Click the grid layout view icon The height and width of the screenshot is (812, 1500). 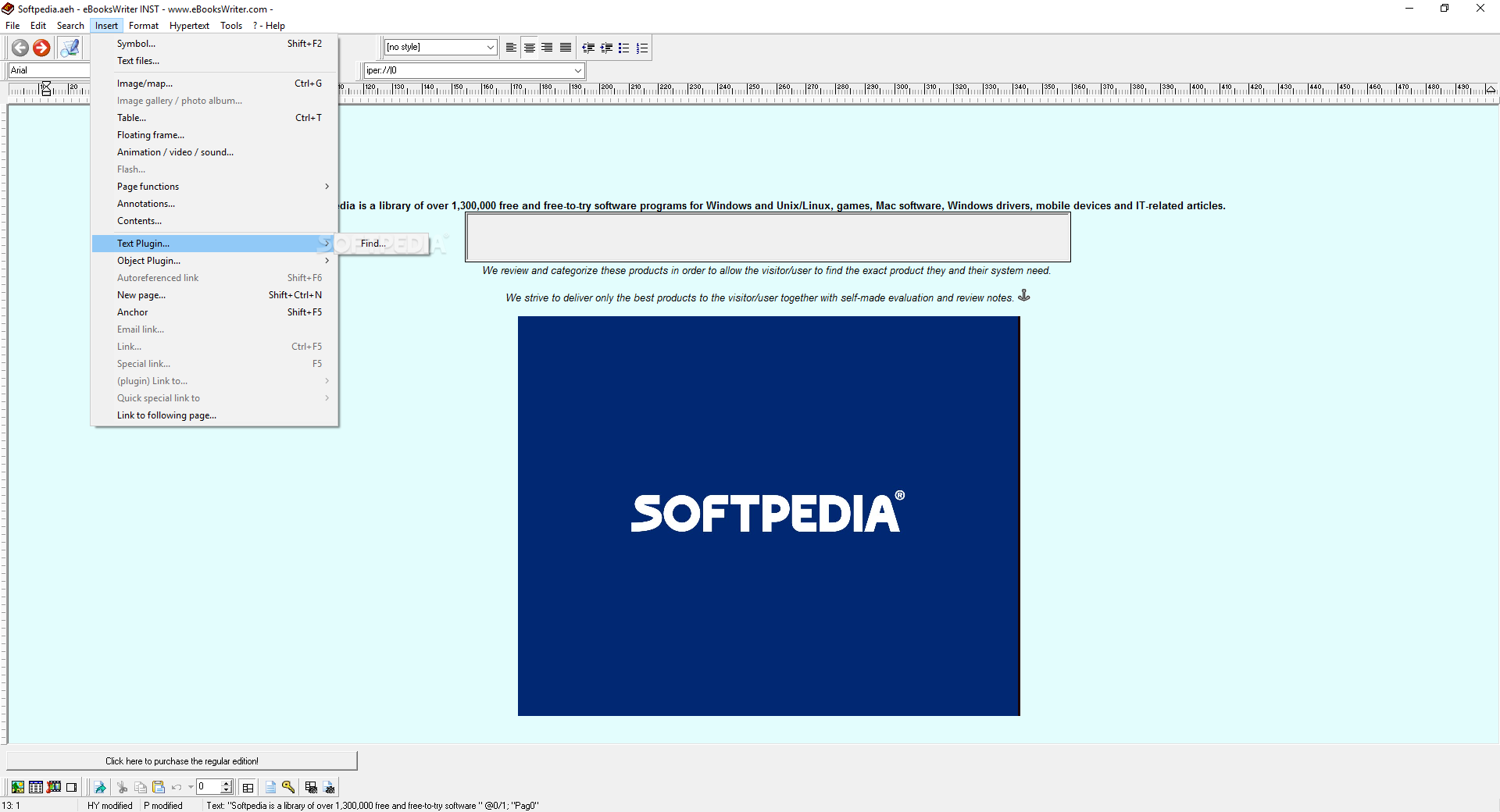tap(248, 787)
